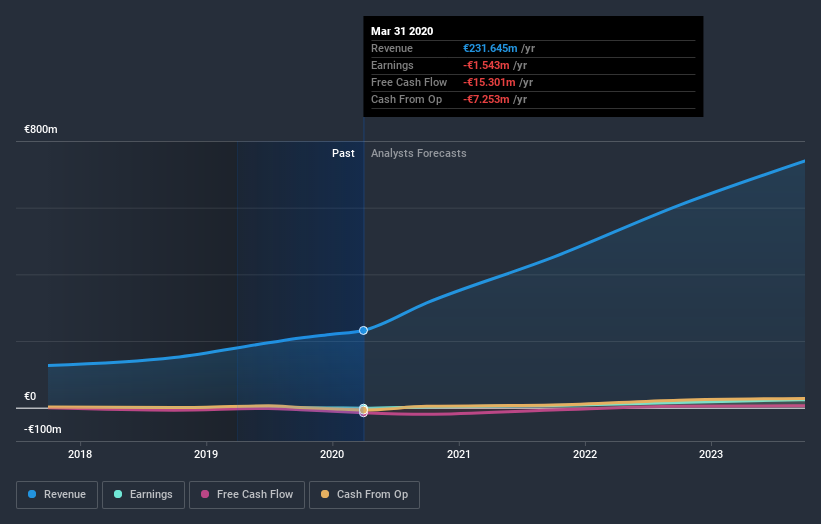The height and width of the screenshot is (524, 821).
Task: Click the Earnings row label in tooltip
Action: 392,65
